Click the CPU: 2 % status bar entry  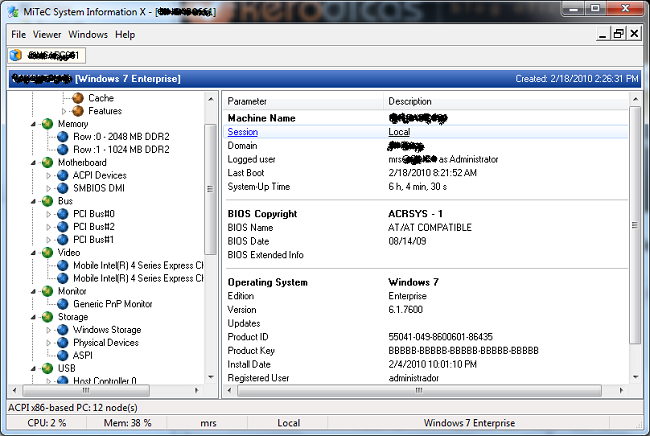coord(46,423)
